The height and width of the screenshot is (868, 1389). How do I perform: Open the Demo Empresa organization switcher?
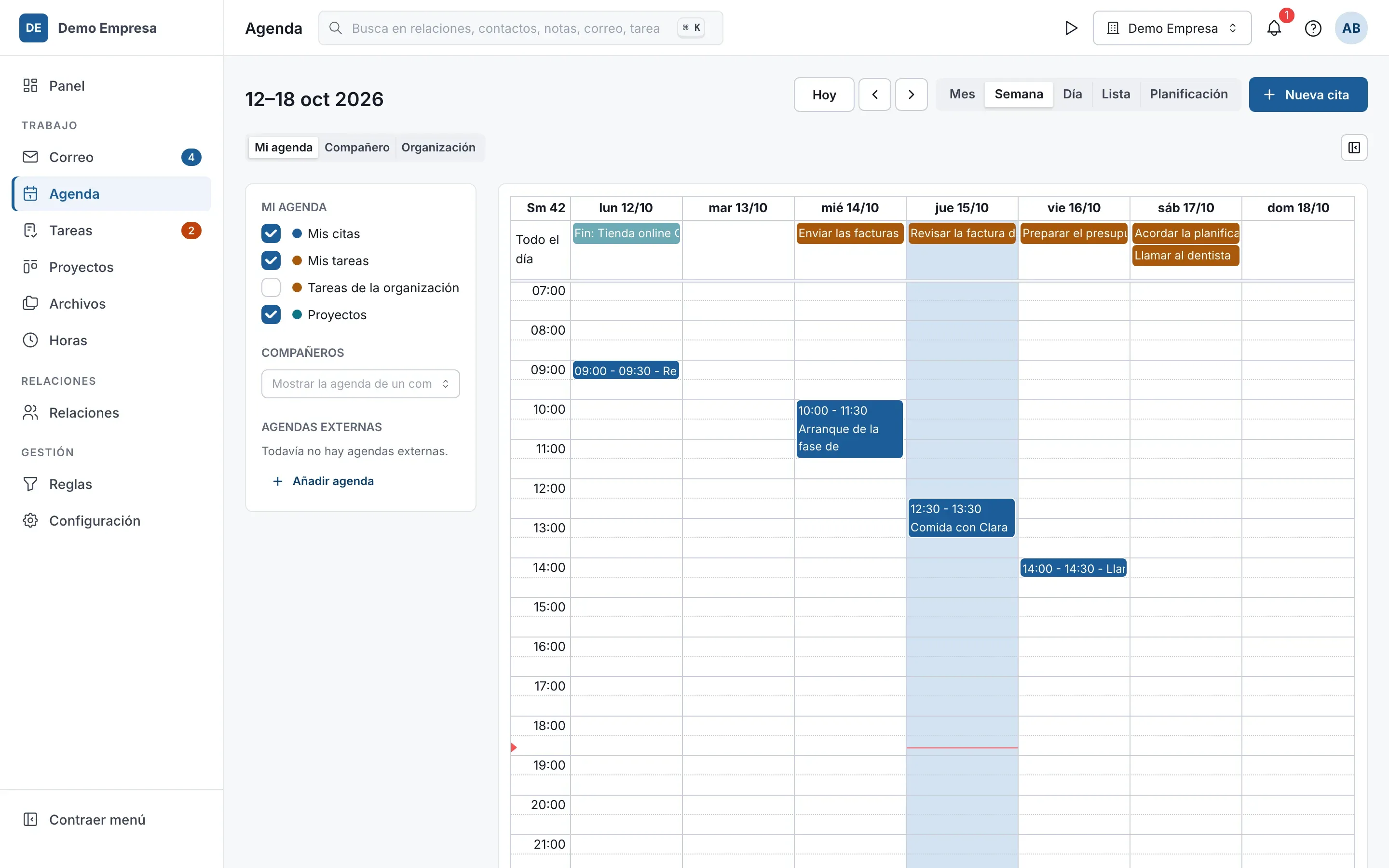1172,28
